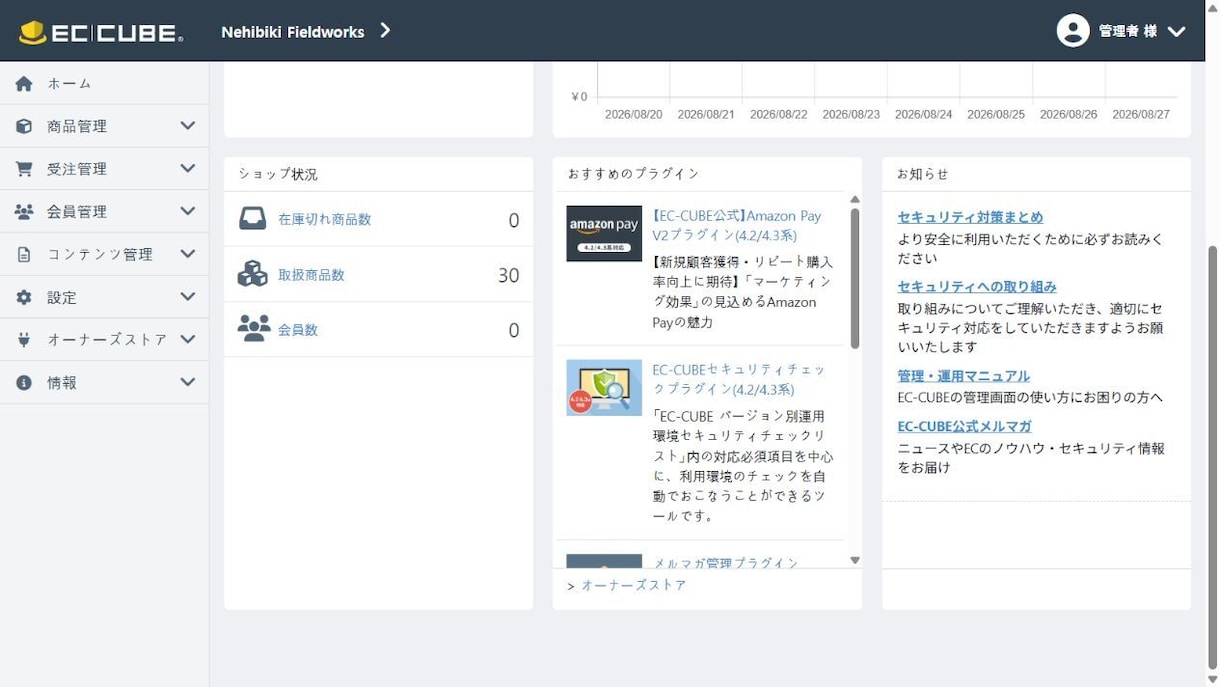Click the 取扱商品数 cubes icon
Image resolution: width=1220 pixels, height=687 pixels.
click(x=253, y=274)
